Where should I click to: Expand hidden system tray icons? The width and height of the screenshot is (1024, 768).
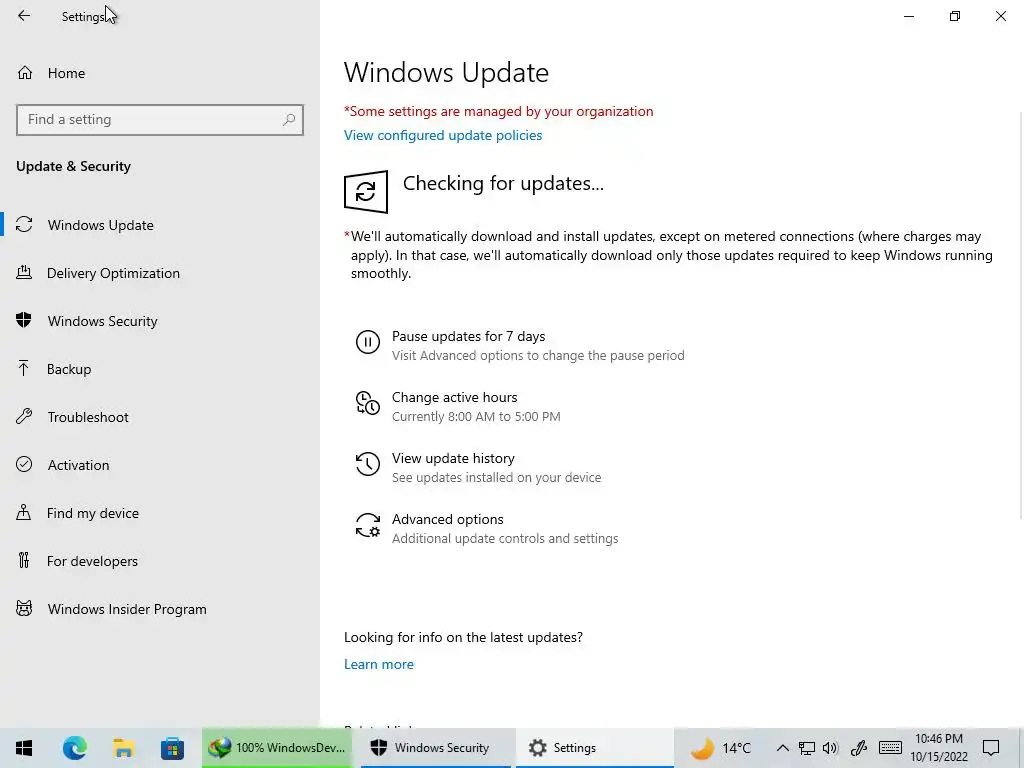click(x=782, y=748)
